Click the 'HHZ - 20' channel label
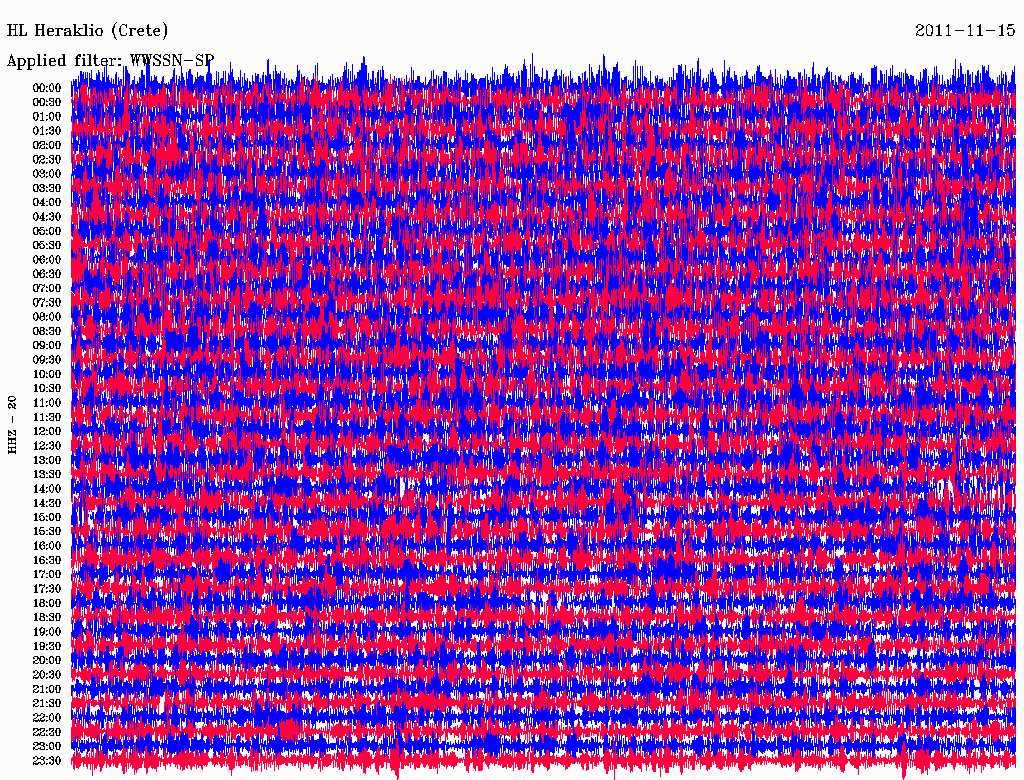Image resolution: width=1024 pixels, height=780 pixels. [x=12, y=425]
